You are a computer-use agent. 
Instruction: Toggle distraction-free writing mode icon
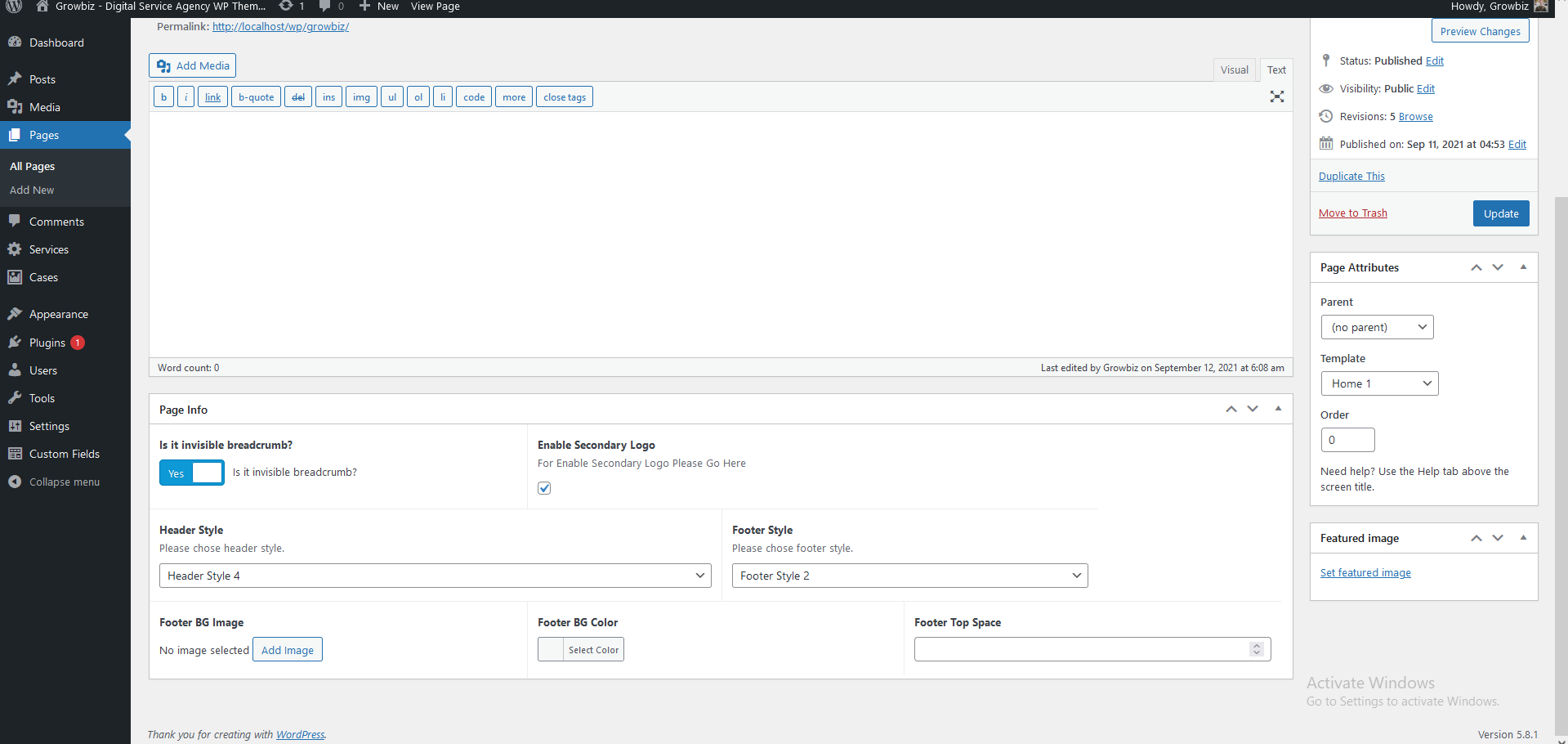1277,96
